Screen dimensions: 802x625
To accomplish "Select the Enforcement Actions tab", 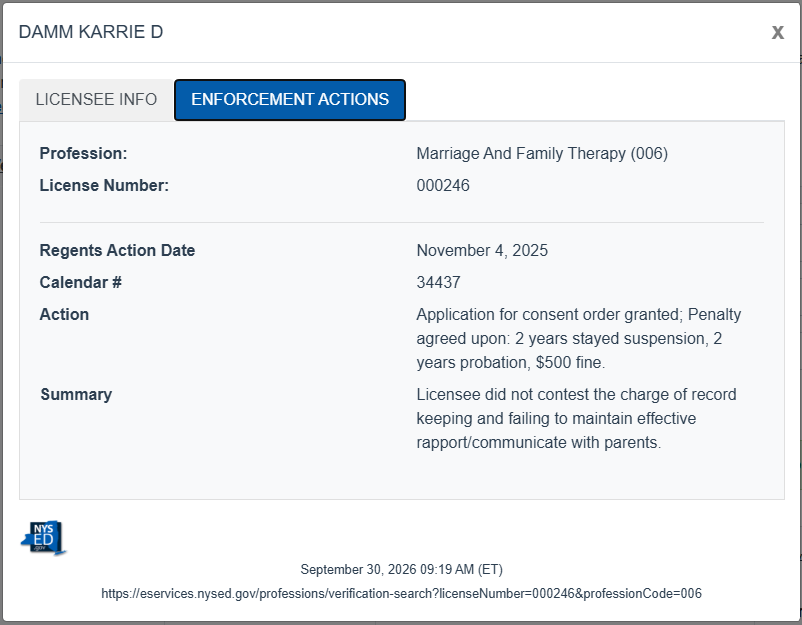I will (290, 100).
